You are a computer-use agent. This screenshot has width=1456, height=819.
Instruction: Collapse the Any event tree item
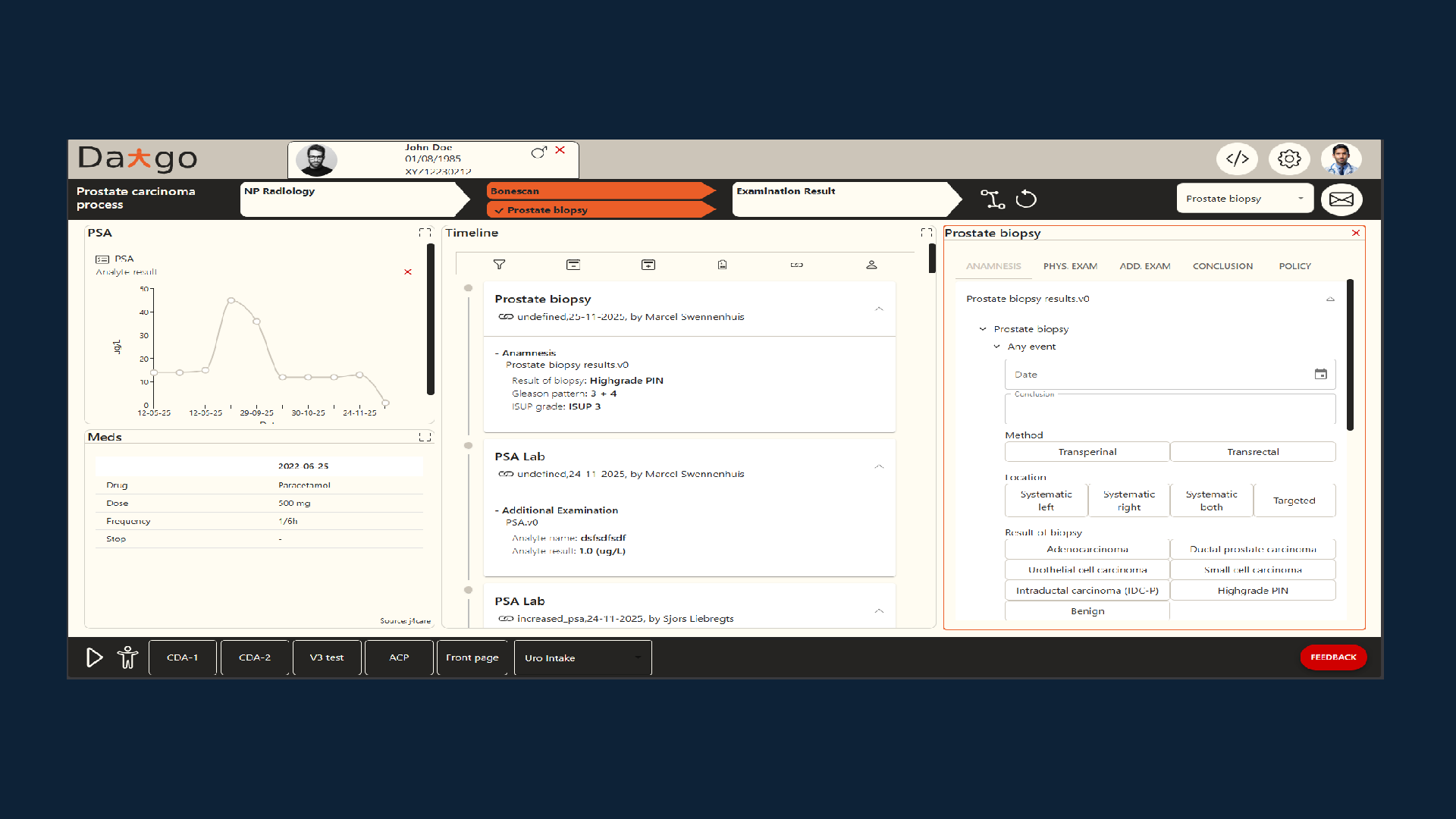pos(997,347)
